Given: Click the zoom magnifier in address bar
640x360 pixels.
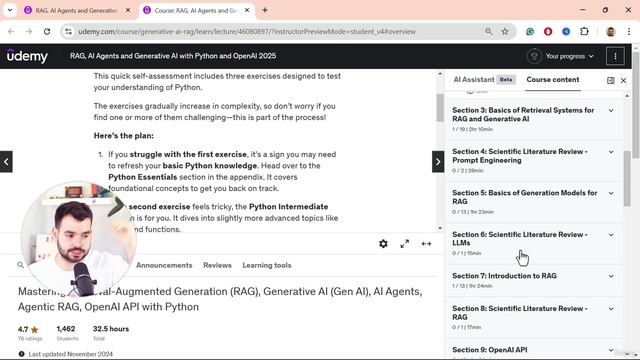Looking at the screenshot, I should point(488,31).
